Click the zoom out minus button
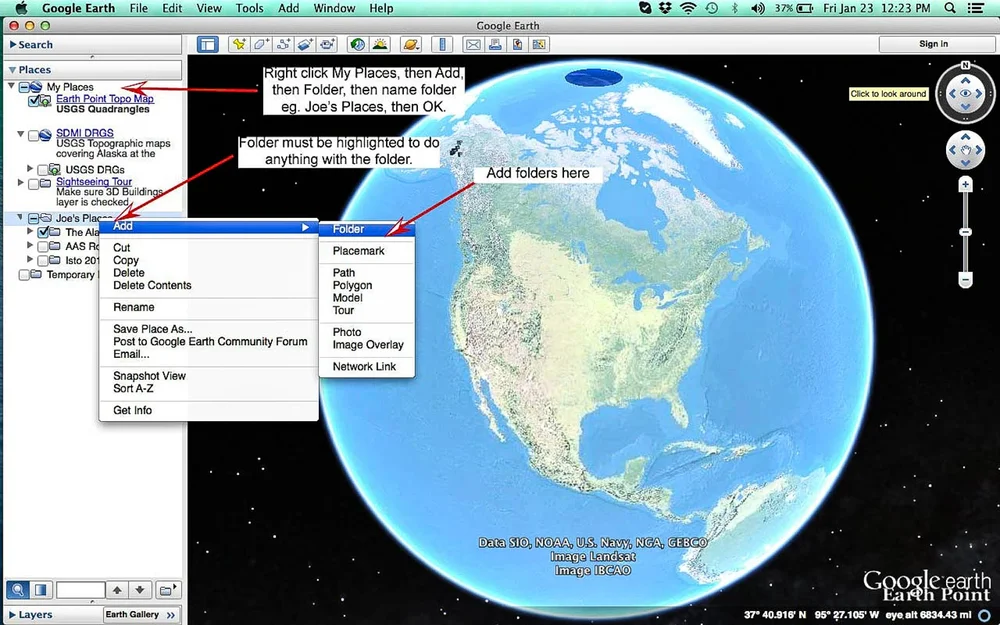This screenshot has width=1000, height=625. click(966, 279)
